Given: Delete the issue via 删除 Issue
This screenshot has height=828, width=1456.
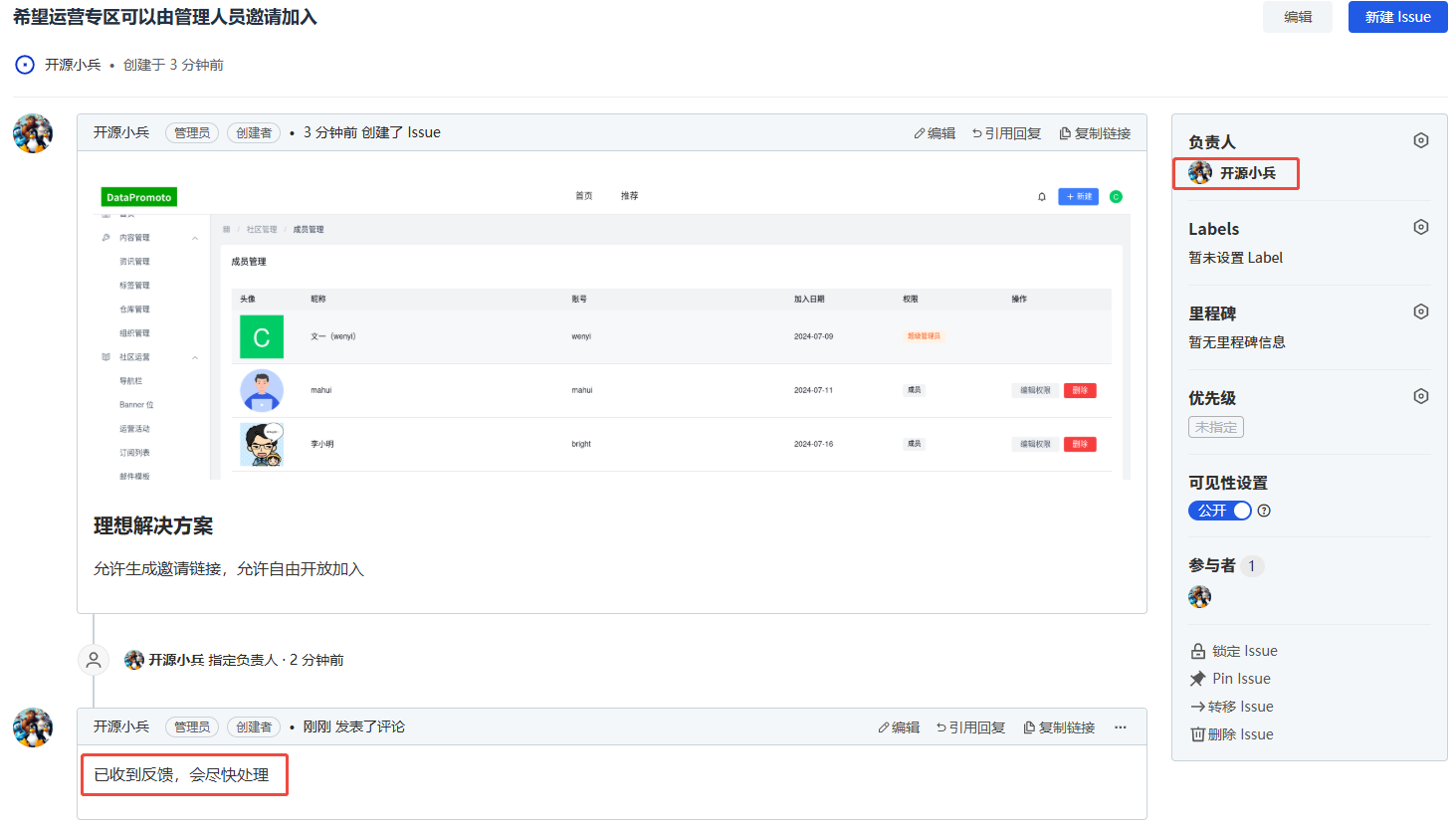Looking at the screenshot, I should tap(1232, 734).
